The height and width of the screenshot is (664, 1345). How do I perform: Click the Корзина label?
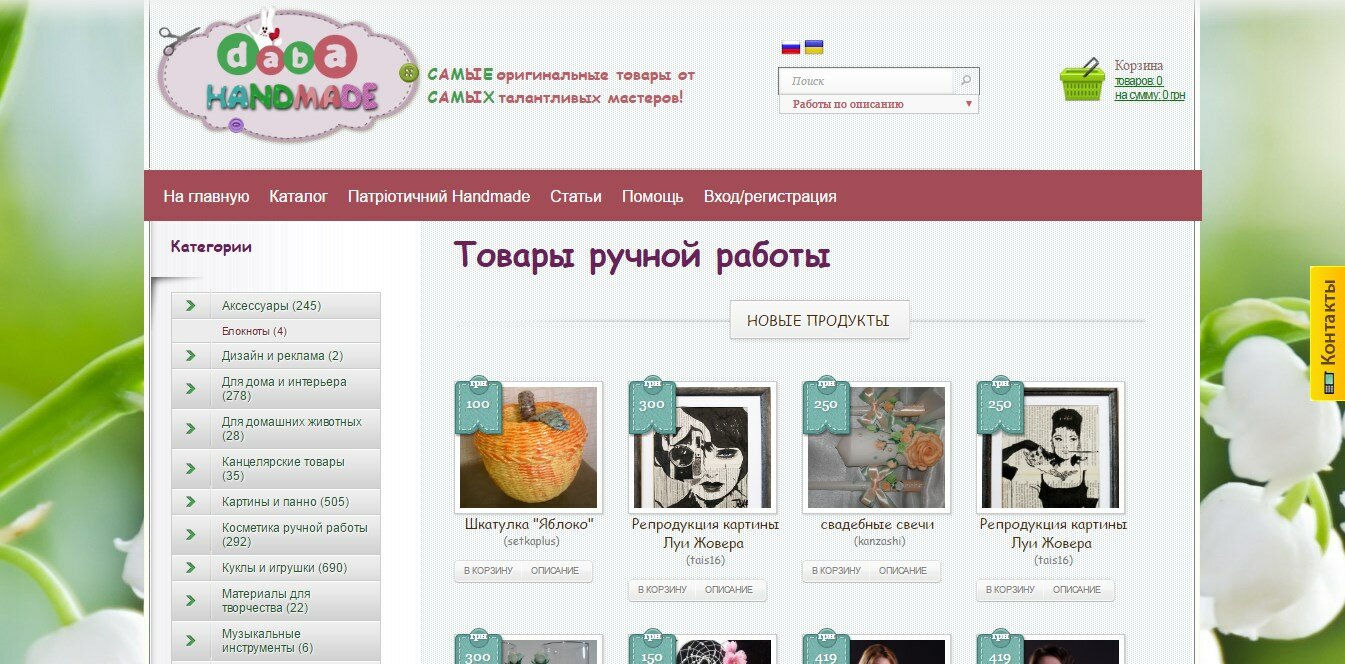pos(1139,66)
